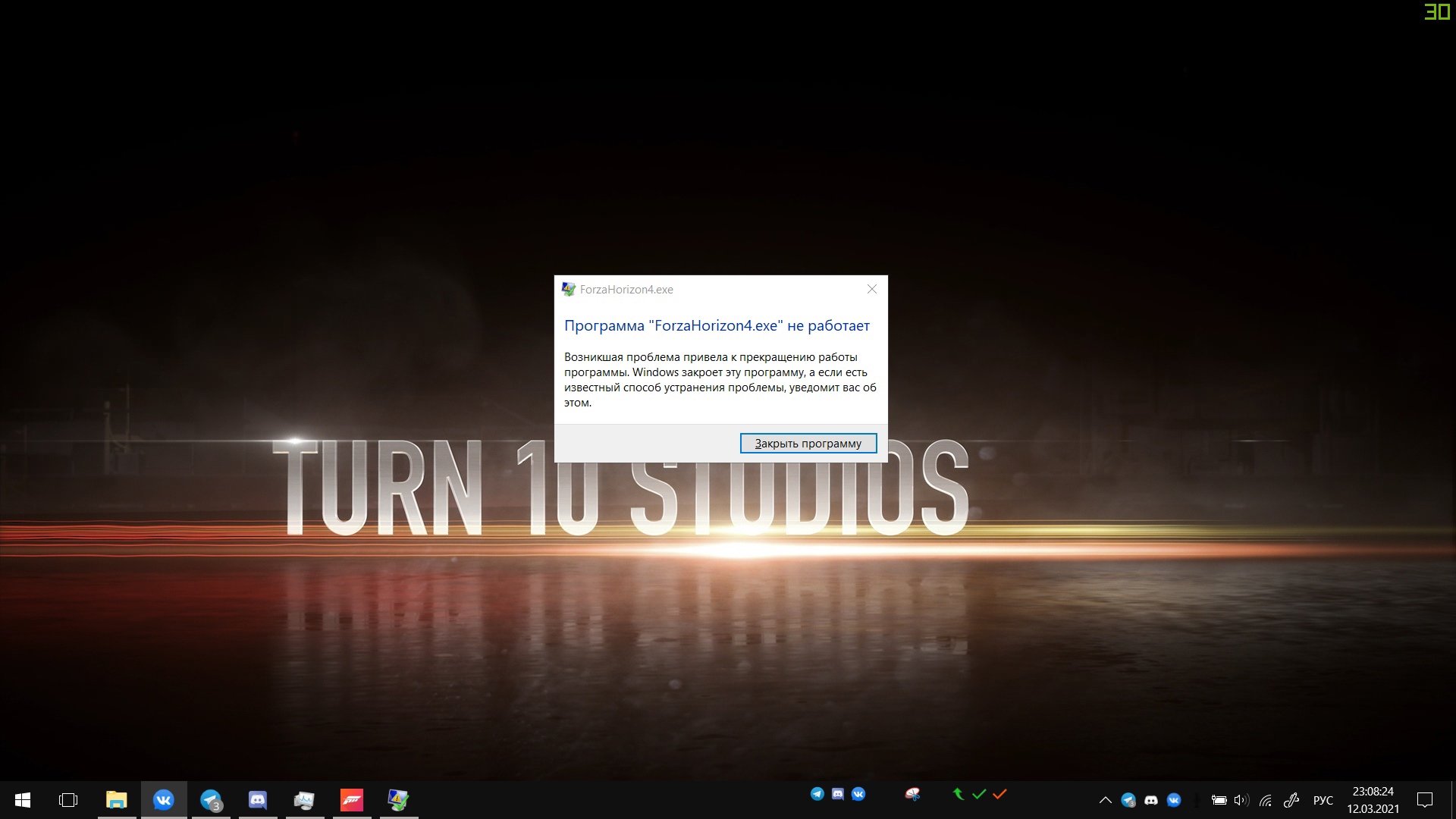
Task: Click the orange checkmark taskbar icon
Action: click(999, 794)
